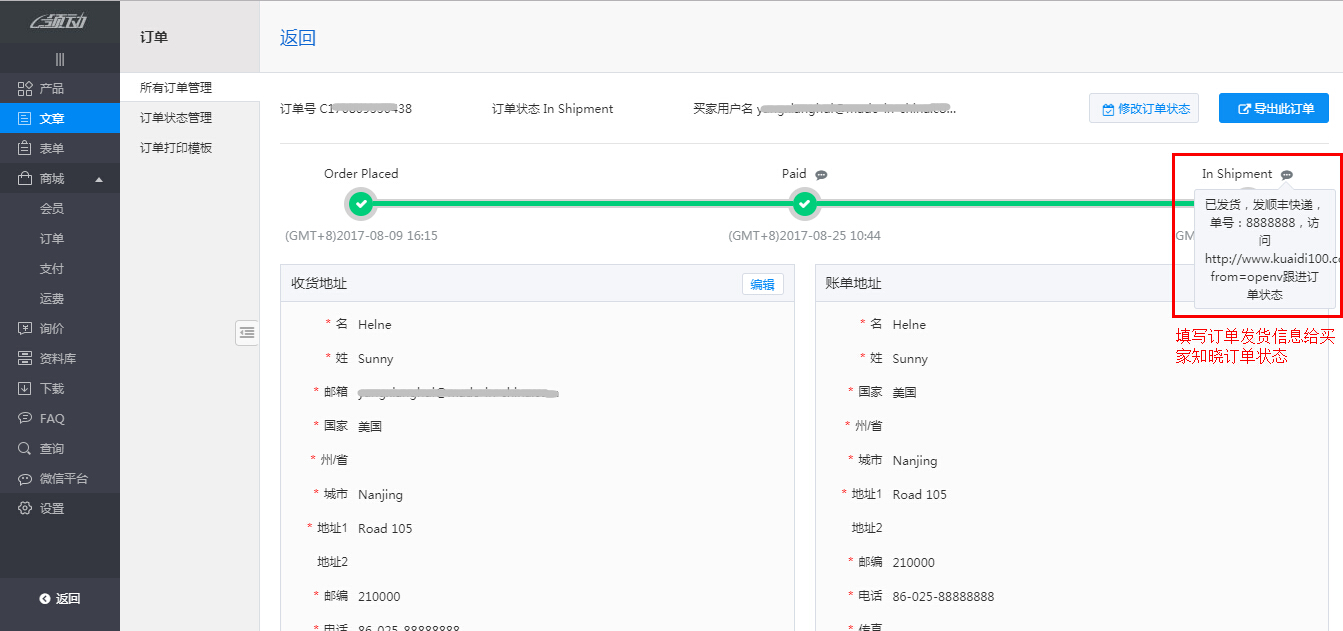Click the Order Placed milestone checkmark
The width and height of the screenshot is (1343, 631).
[x=360, y=204]
